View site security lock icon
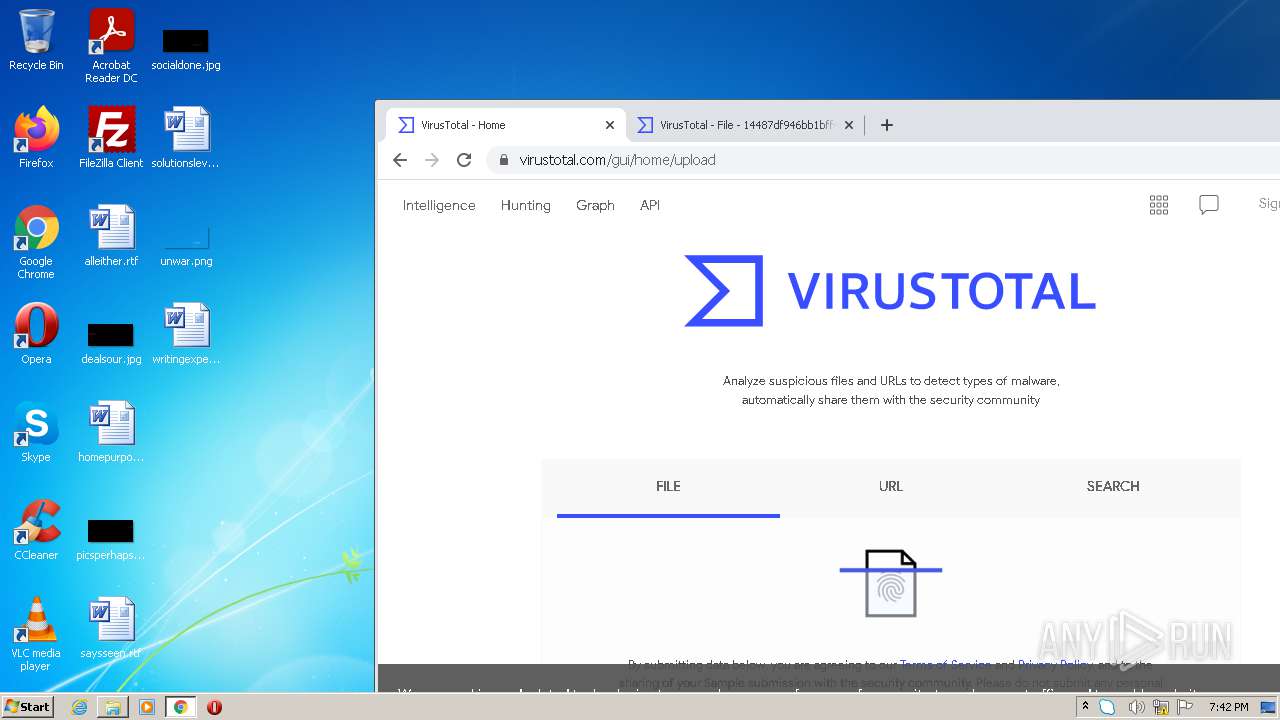The width and height of the screenshot is (1280, 720). (504, 160)
